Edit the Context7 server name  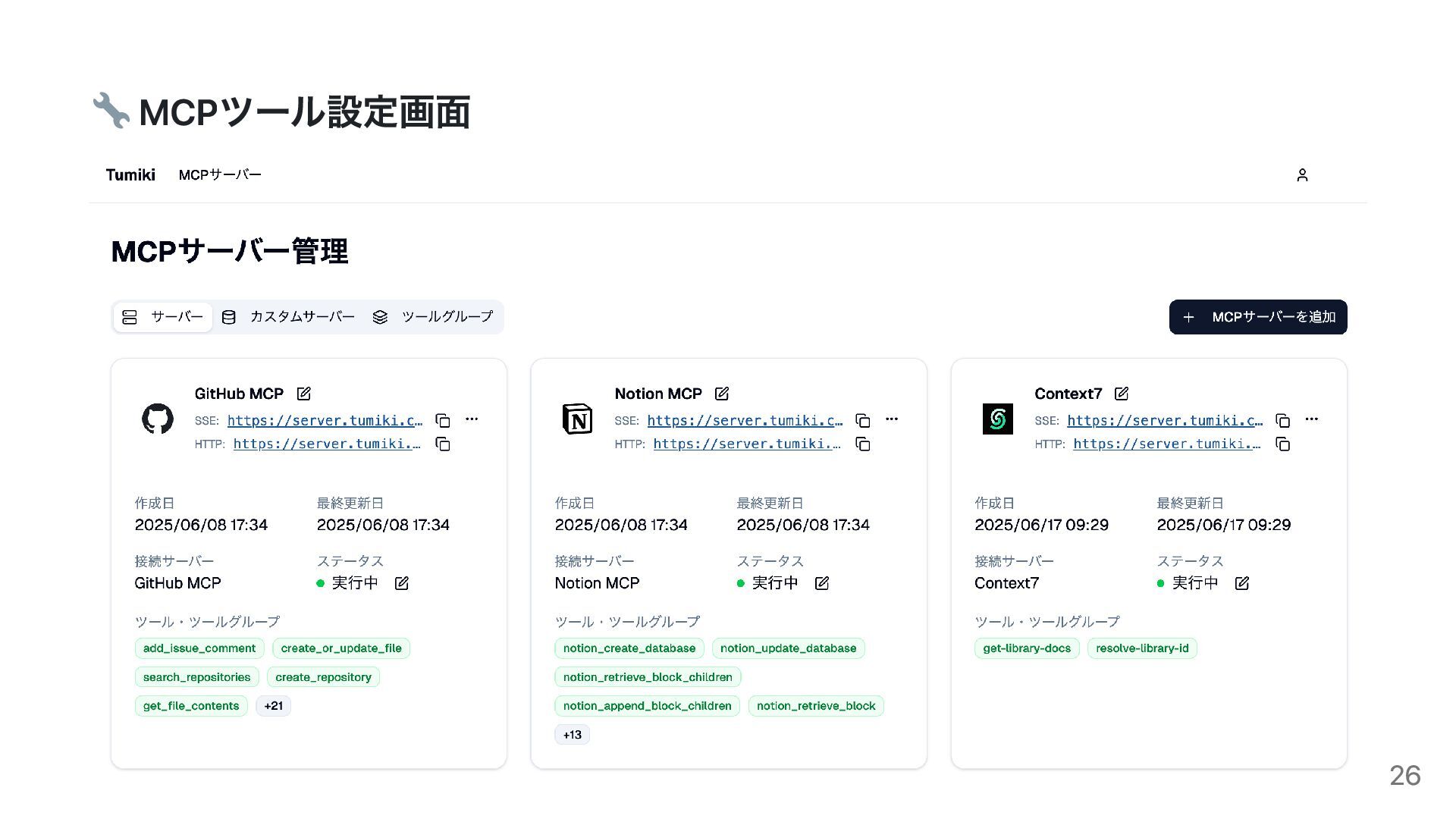1122,394
